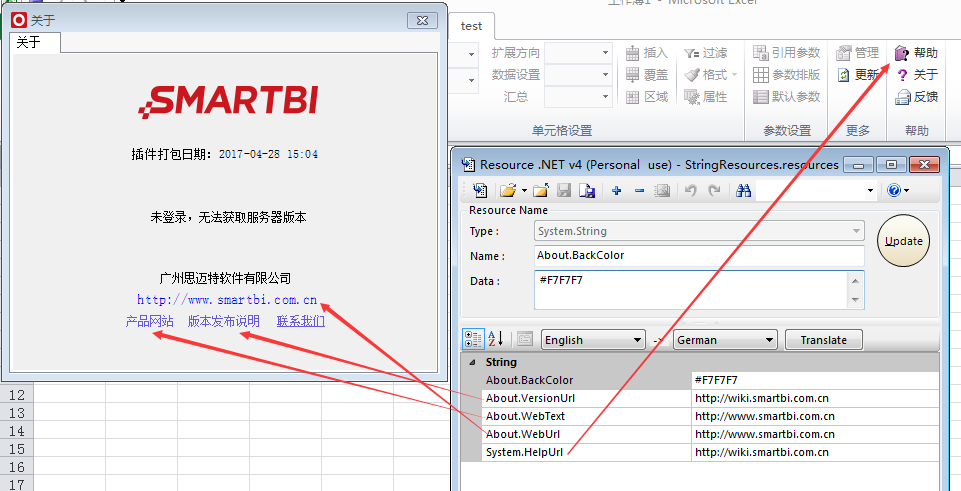The image size is (961, 491).
Task: Switch property grid to categorized view
Action: point(474,339)
